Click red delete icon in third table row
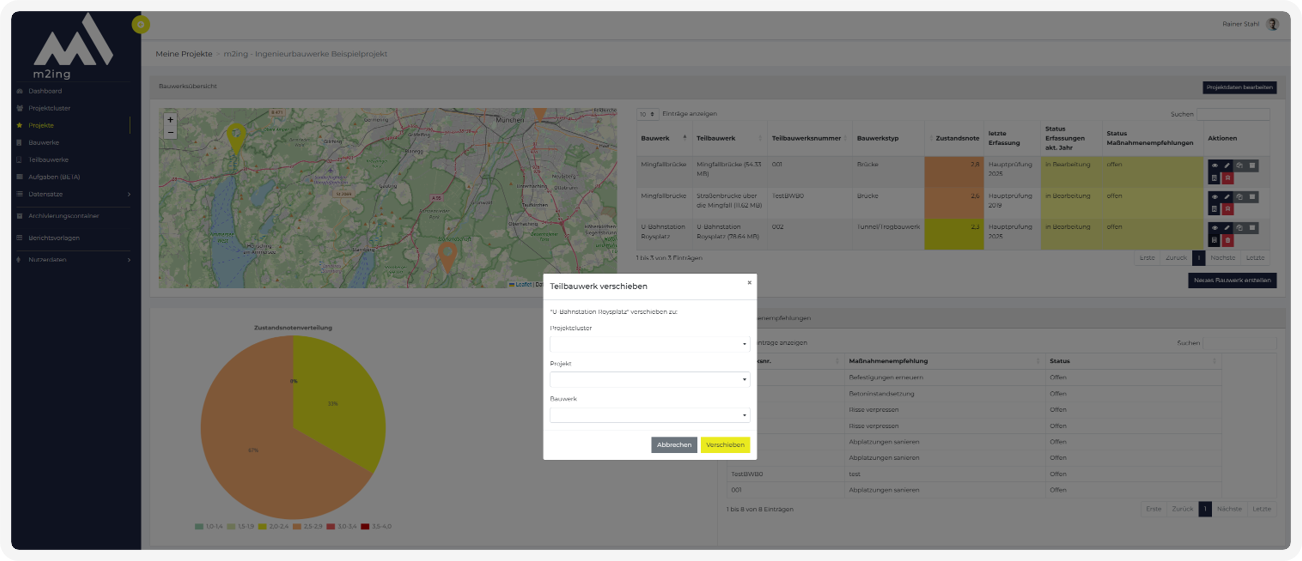The height and width of the screenshot is (561, 1302). (x=1227, y=240)
